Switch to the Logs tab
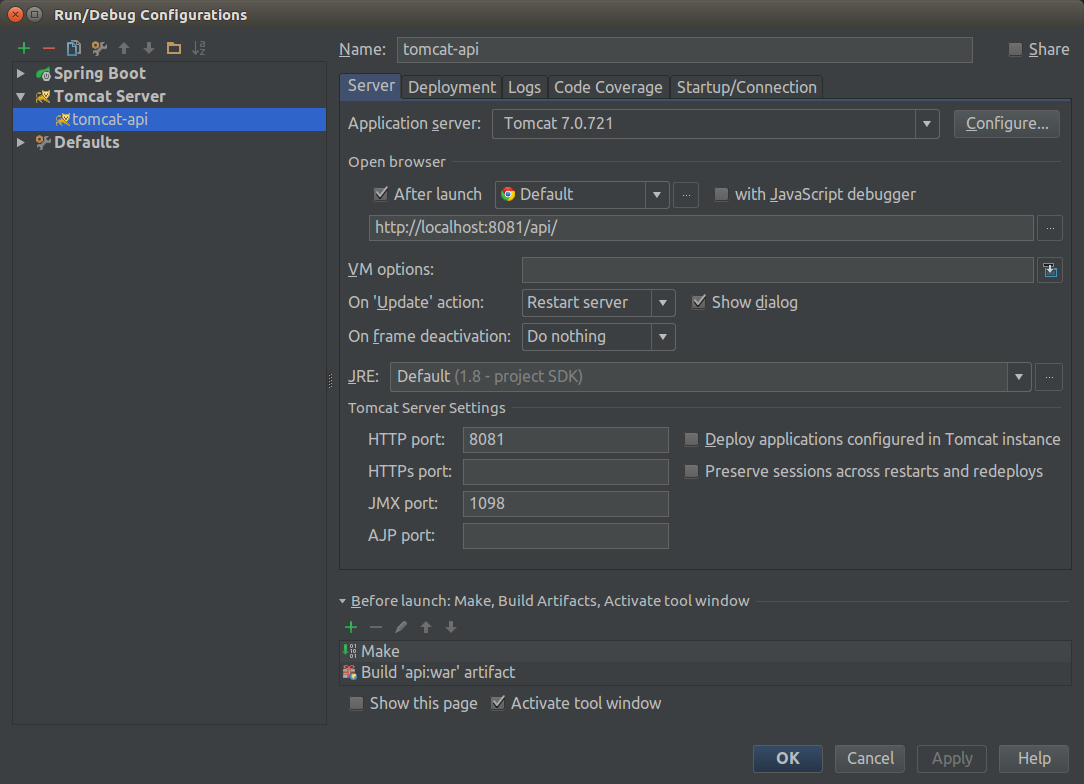This screenshot has height=784, width=1084. [524, 87]
